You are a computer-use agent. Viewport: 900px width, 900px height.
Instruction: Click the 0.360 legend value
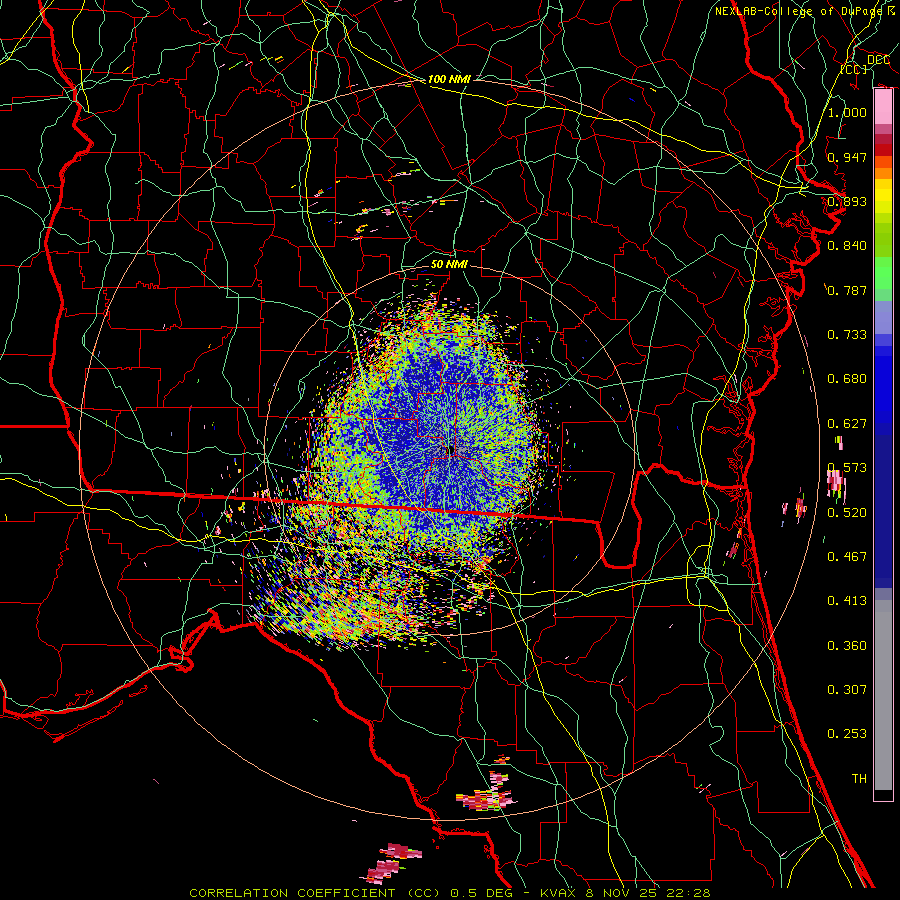click(x=847, y=646)
